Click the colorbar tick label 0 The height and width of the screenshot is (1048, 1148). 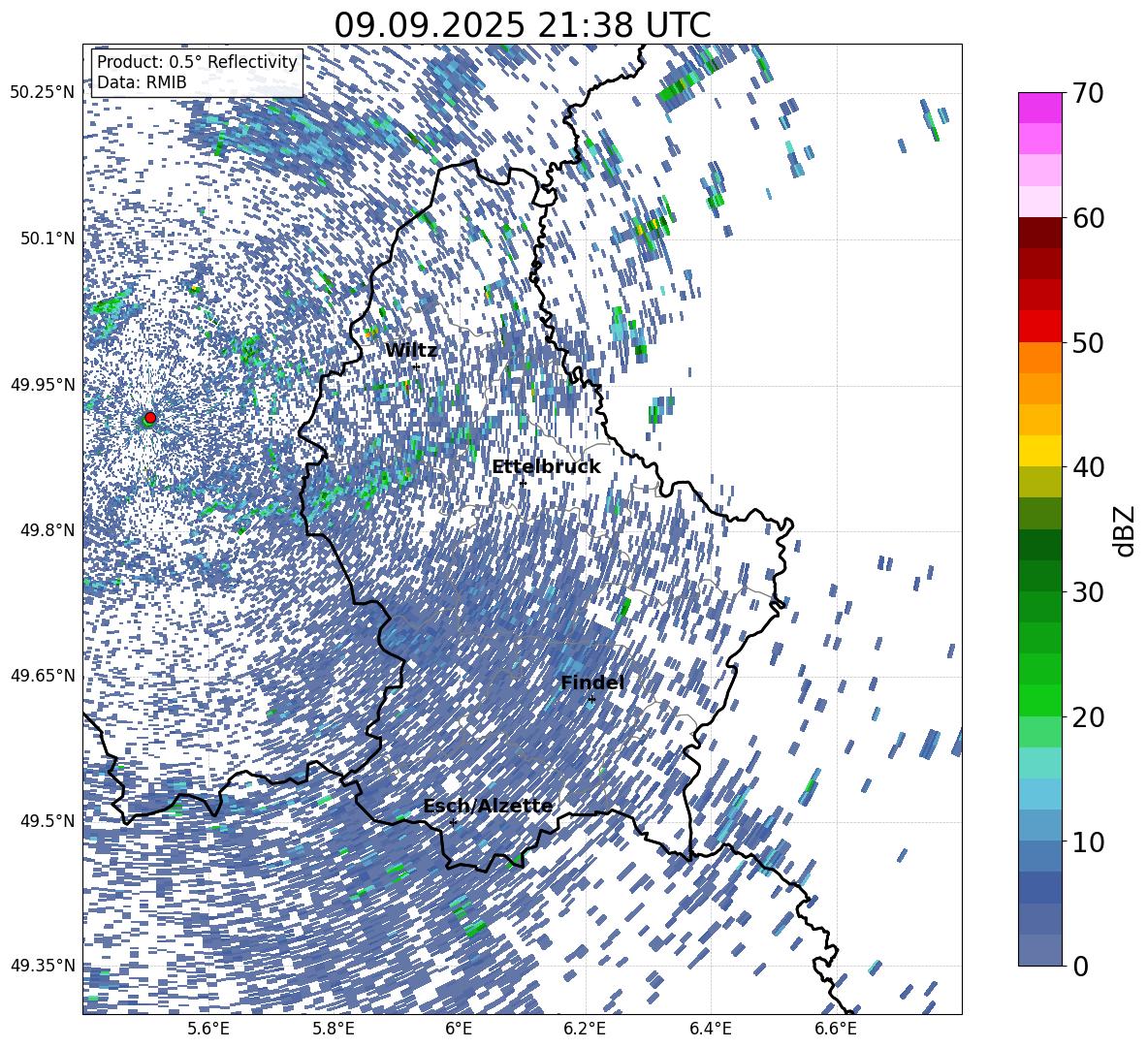pyautogui.click(x=1080, y=966)
